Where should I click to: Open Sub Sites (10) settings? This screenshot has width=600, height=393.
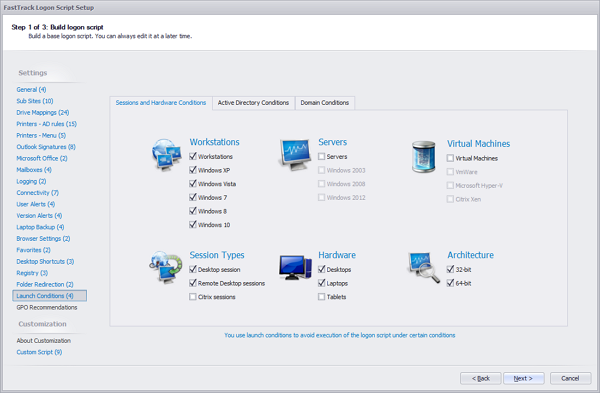point(34,101)
